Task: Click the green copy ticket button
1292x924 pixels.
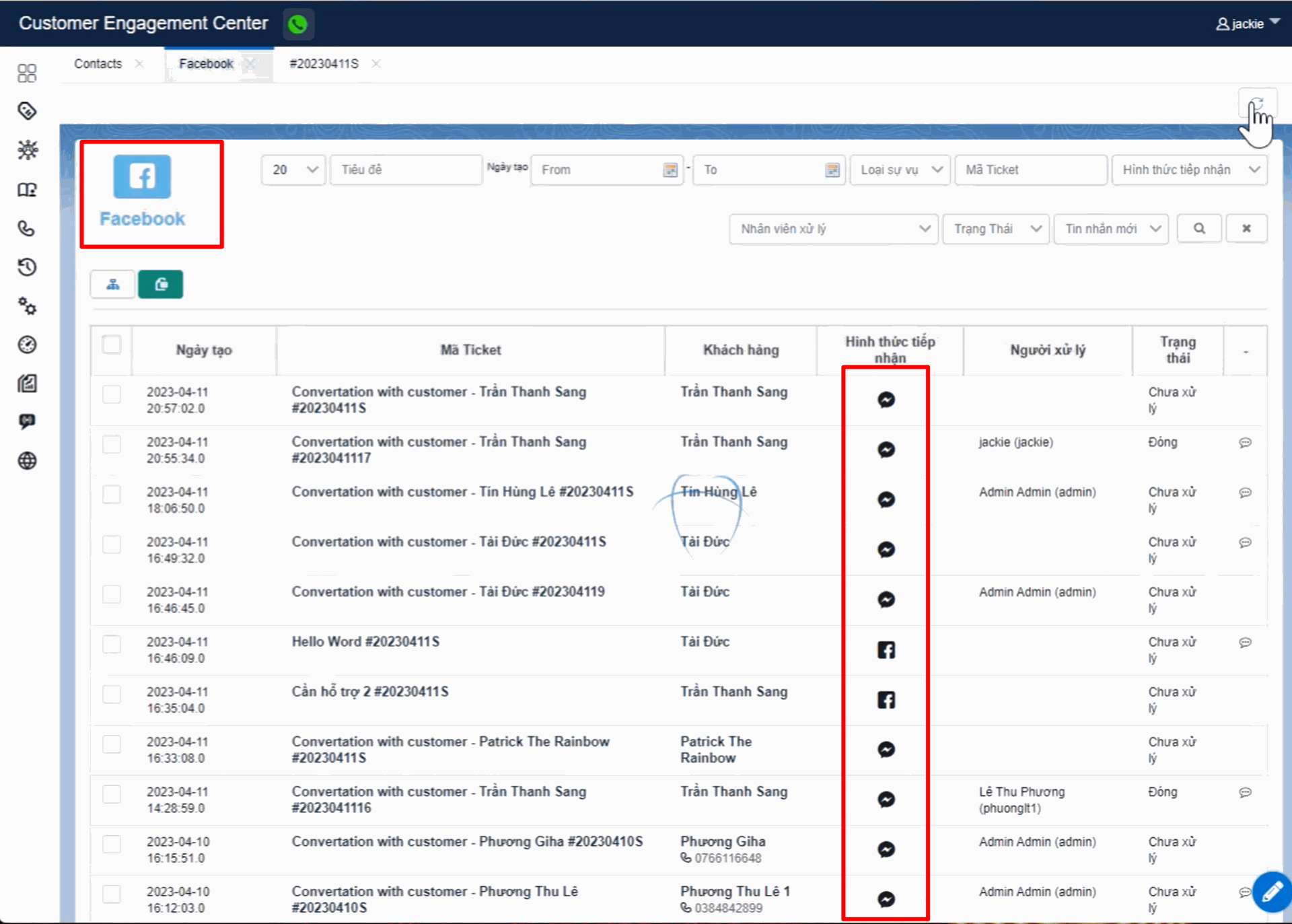Action: [x=161, y=284]
